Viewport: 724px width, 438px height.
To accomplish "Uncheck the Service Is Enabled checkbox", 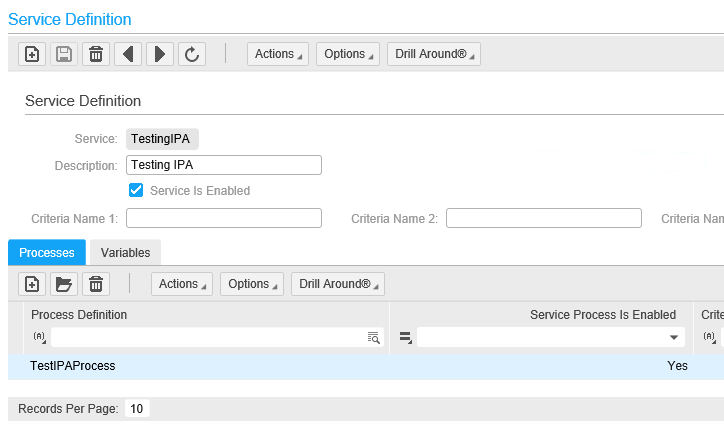I will click(137, 190).
